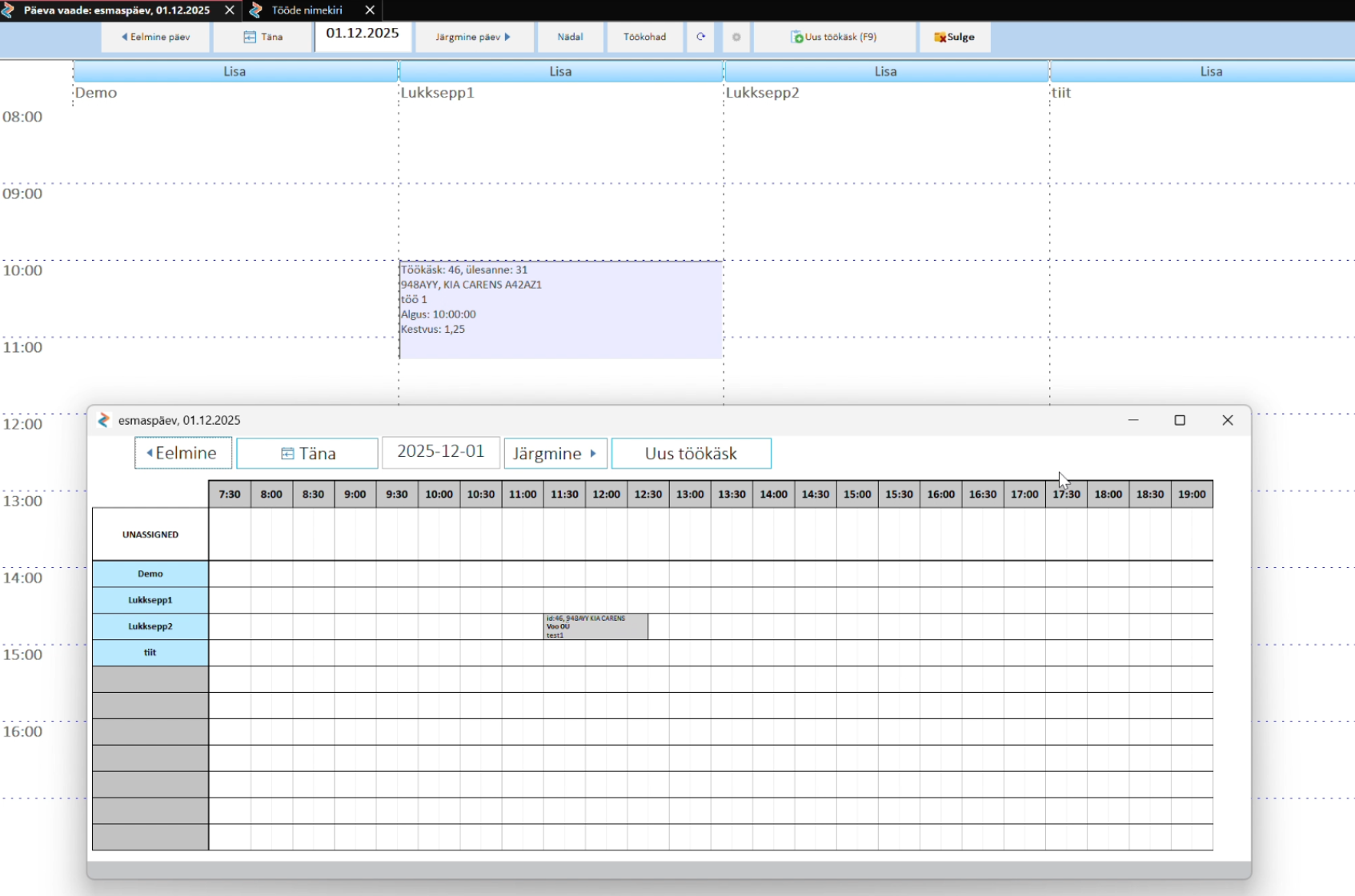The image size is (1355, 896).
Task: Click Lisa header above the Lukksepp2 column
Action: (x=885, y=71)
